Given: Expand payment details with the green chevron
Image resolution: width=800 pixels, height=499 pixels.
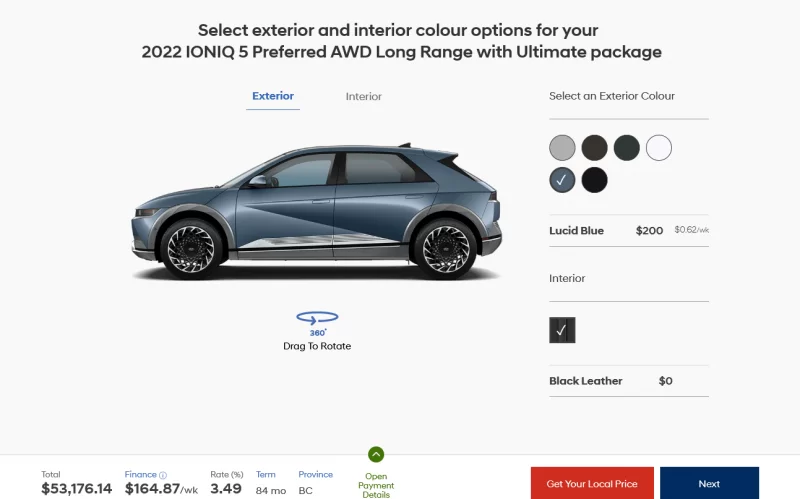Looking at the screenshot, I should [x=376, y=454].
